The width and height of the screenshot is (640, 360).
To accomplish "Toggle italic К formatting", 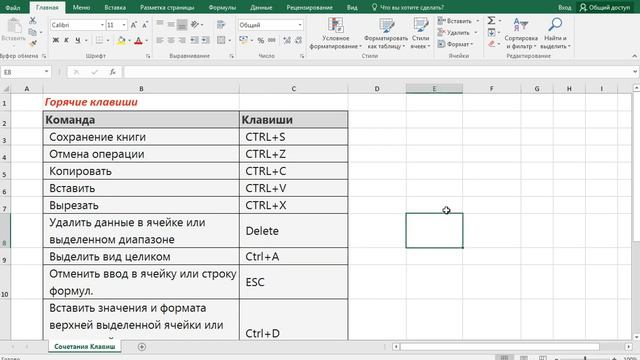I will (67, 40).
